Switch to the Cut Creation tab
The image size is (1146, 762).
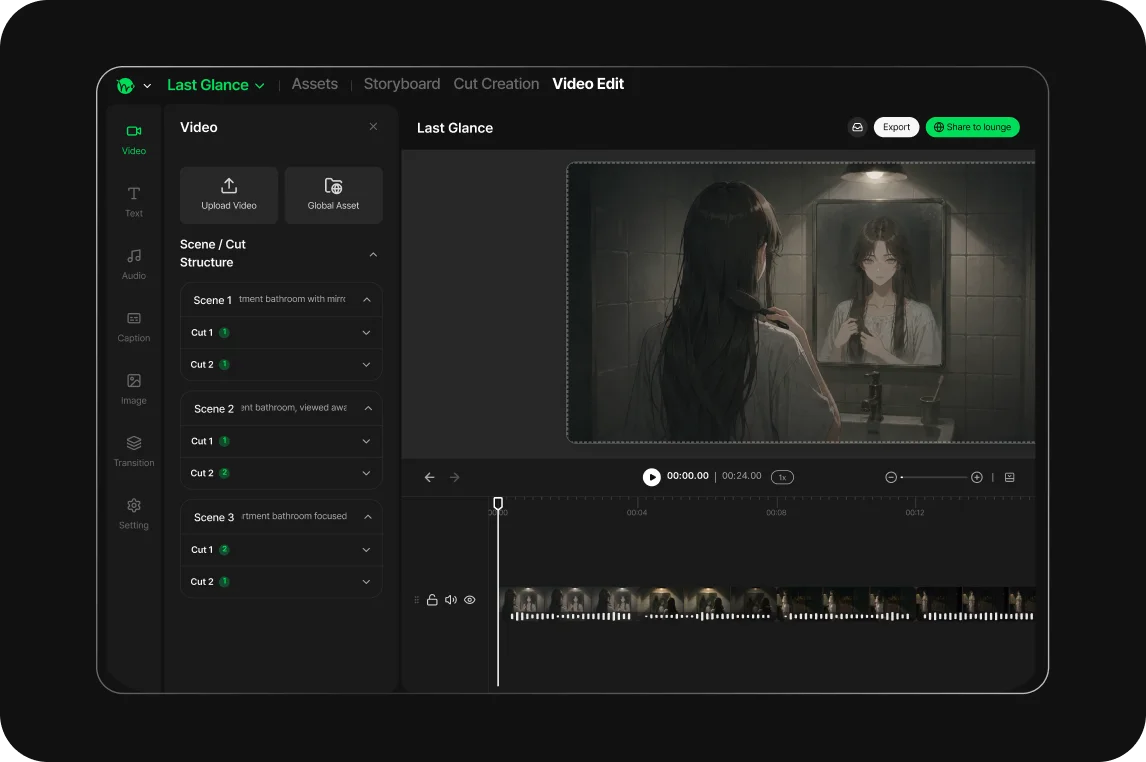[x=496, y=84]
